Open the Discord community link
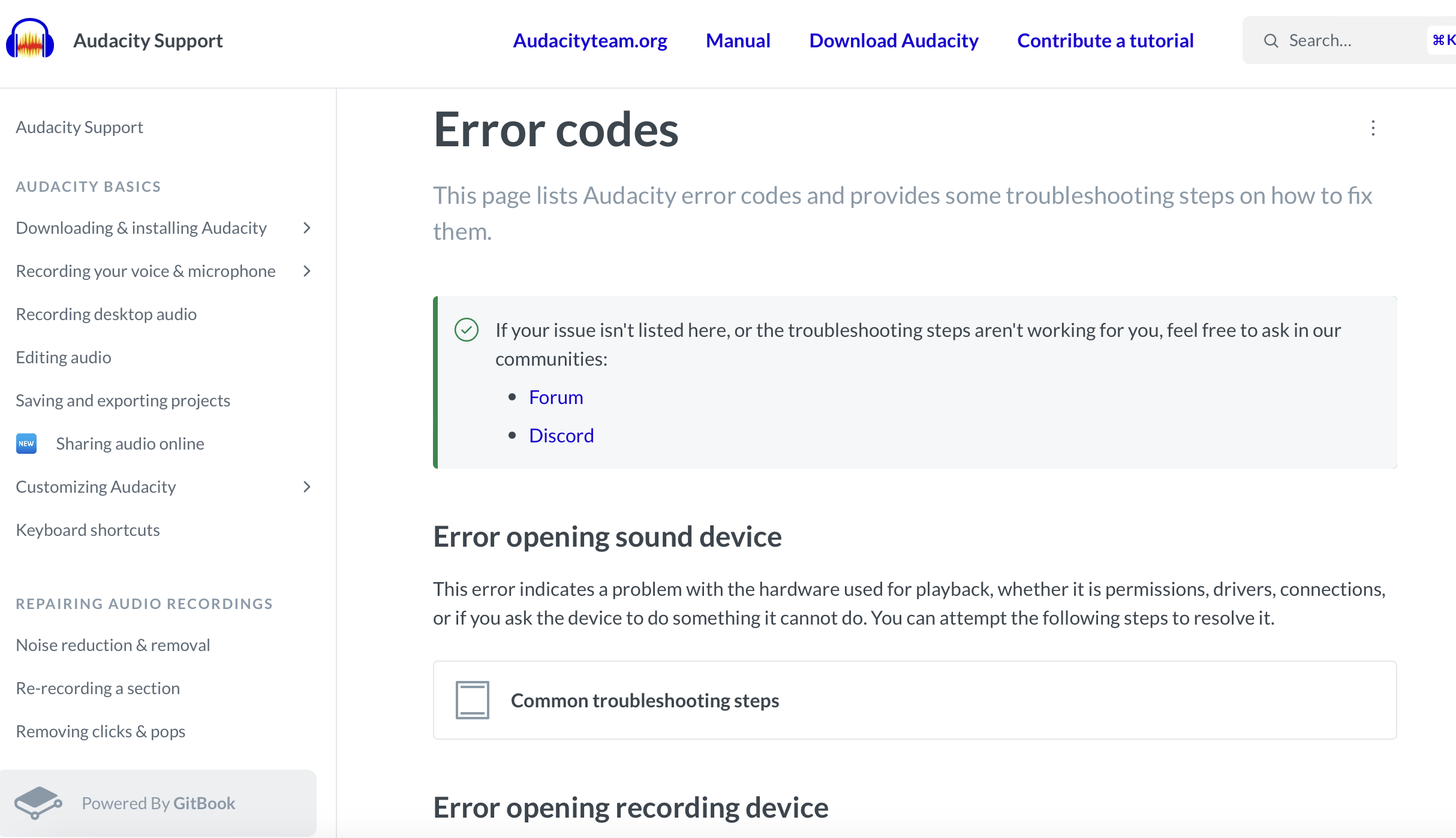Viewport: 1456px width, 838px height. click(561, 436)
